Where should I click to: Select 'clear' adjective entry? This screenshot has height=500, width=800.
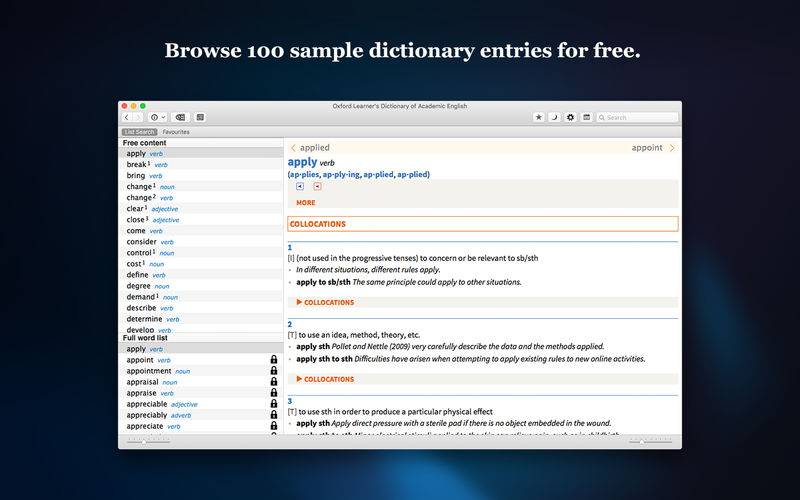coord(201,209)
